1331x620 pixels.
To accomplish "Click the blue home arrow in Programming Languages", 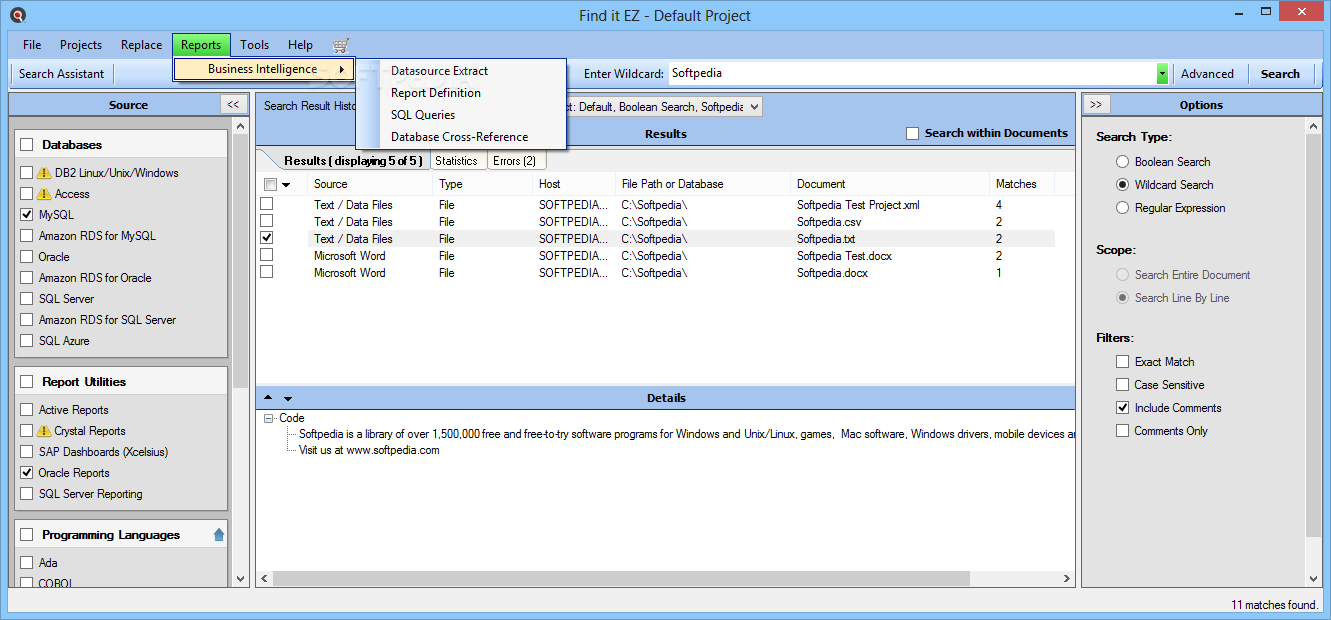I will point(219,535).
